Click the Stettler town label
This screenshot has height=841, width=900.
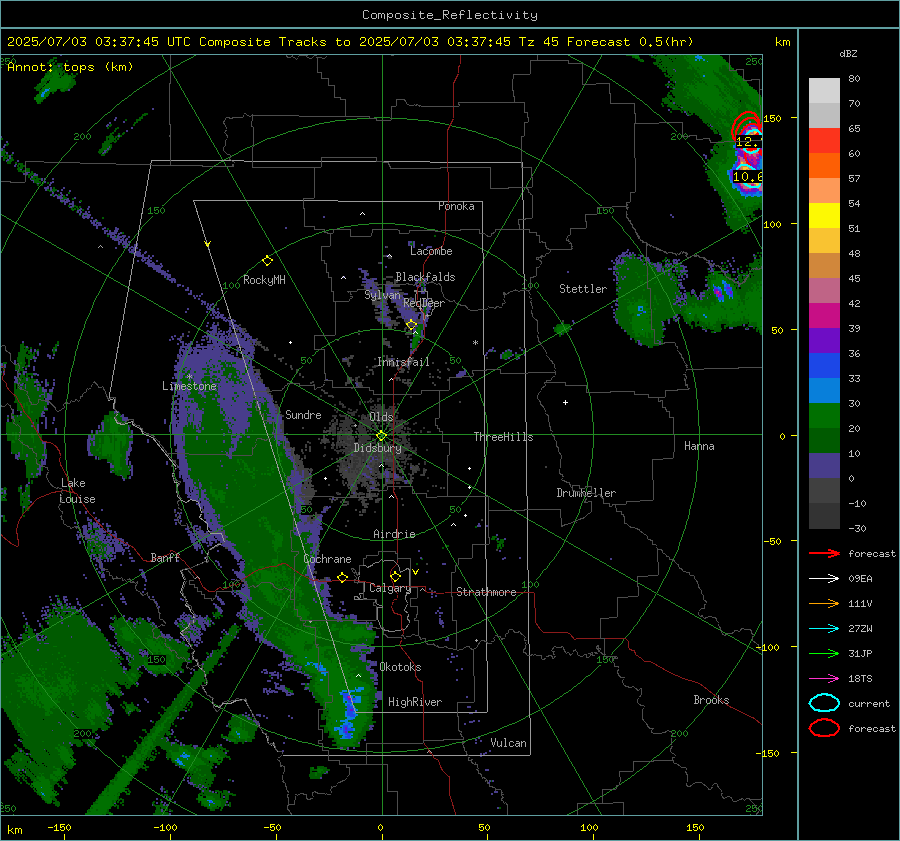pos(583,289)
